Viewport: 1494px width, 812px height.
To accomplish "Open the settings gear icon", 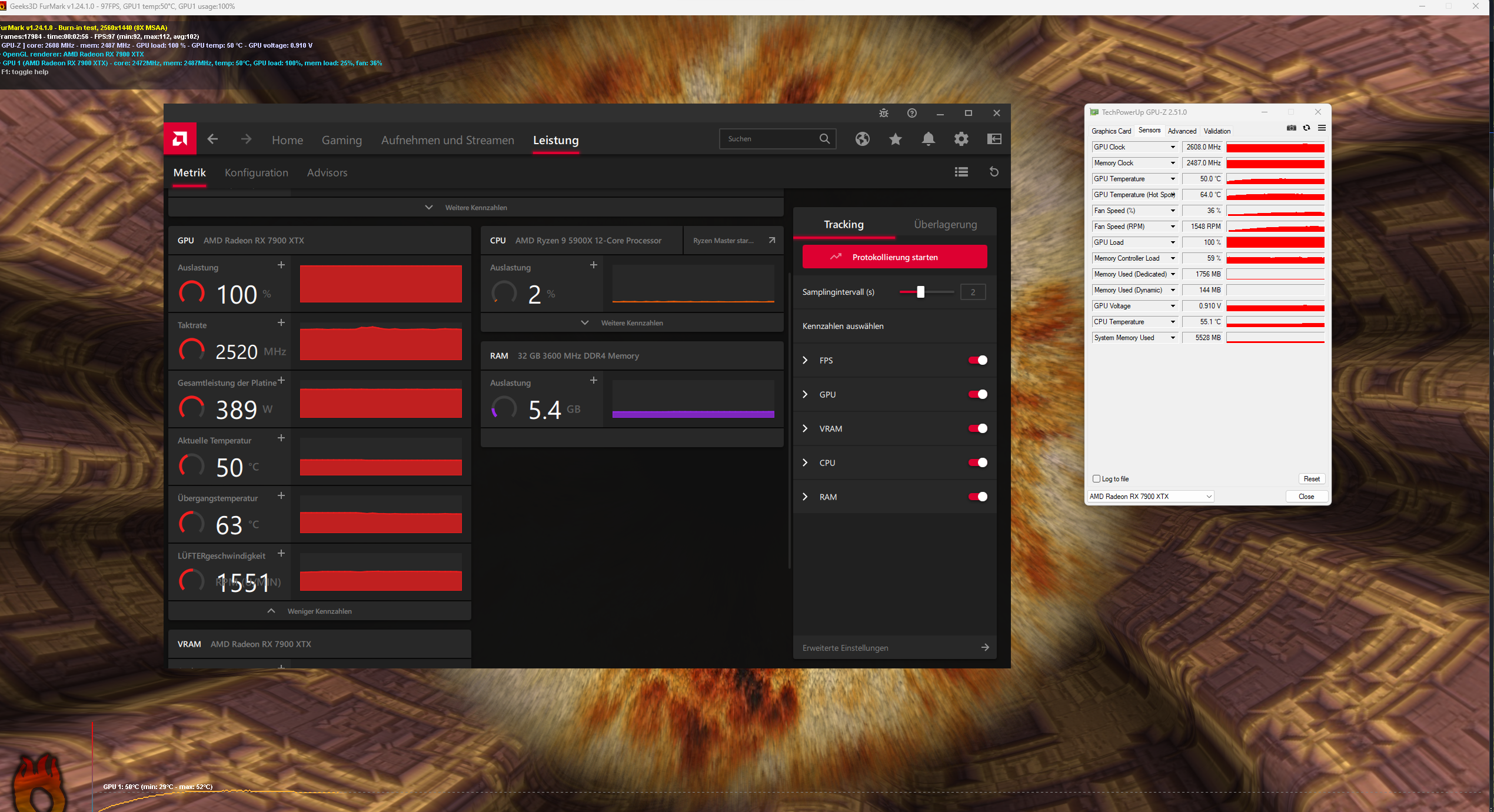I will (961, 139).
